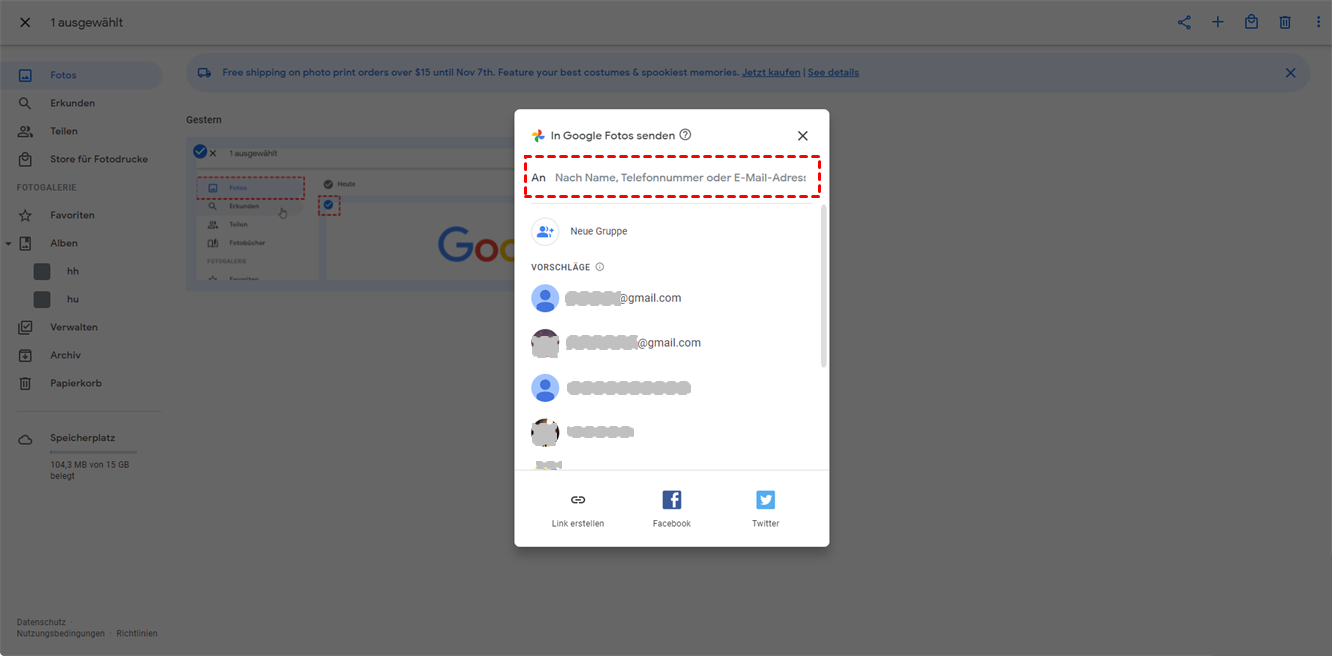
Task: Select Papierkorb in the sidebar
Action: click(x=76, y=383)
